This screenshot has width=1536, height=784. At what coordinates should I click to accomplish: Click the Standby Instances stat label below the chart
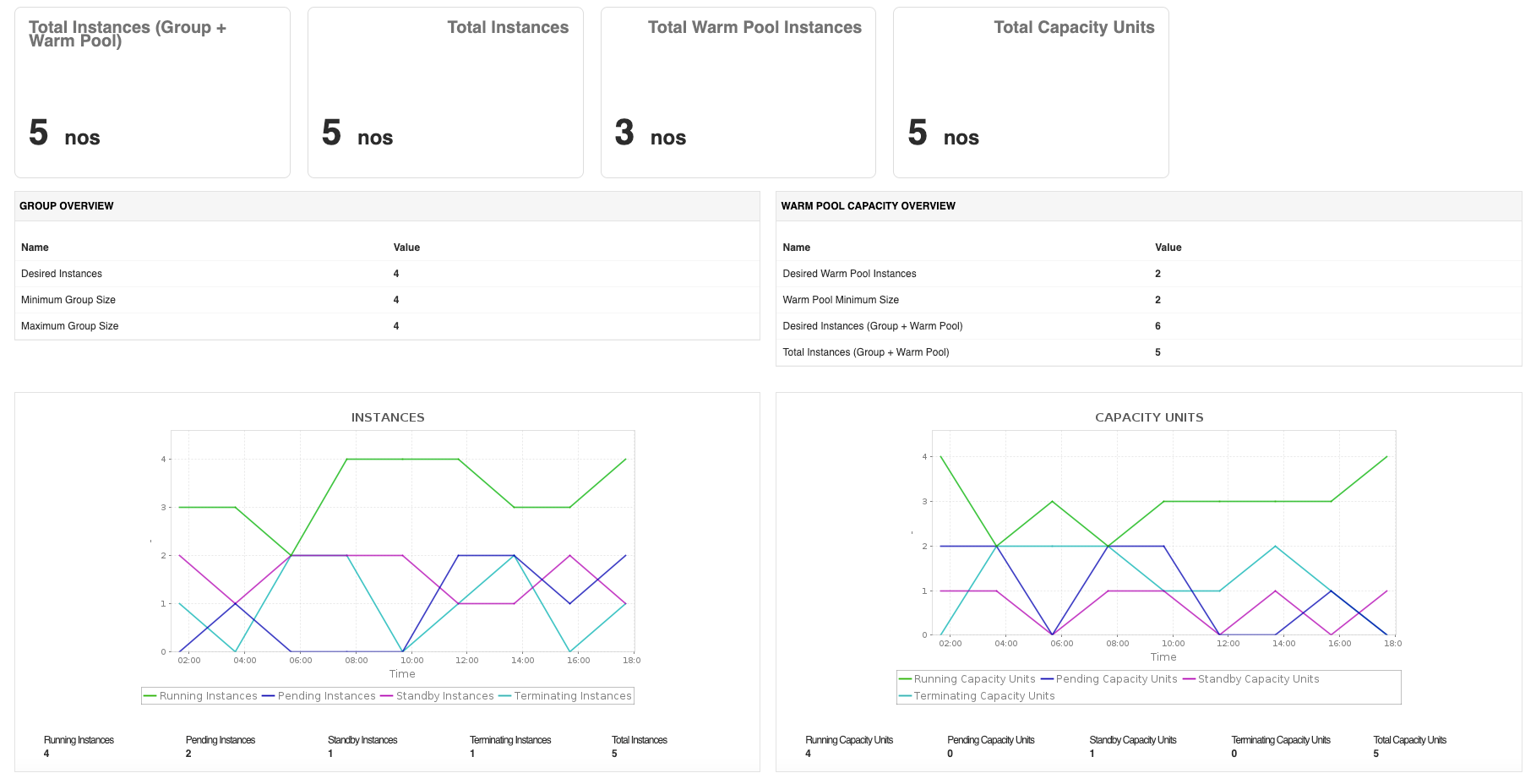(x=362, y=740)
